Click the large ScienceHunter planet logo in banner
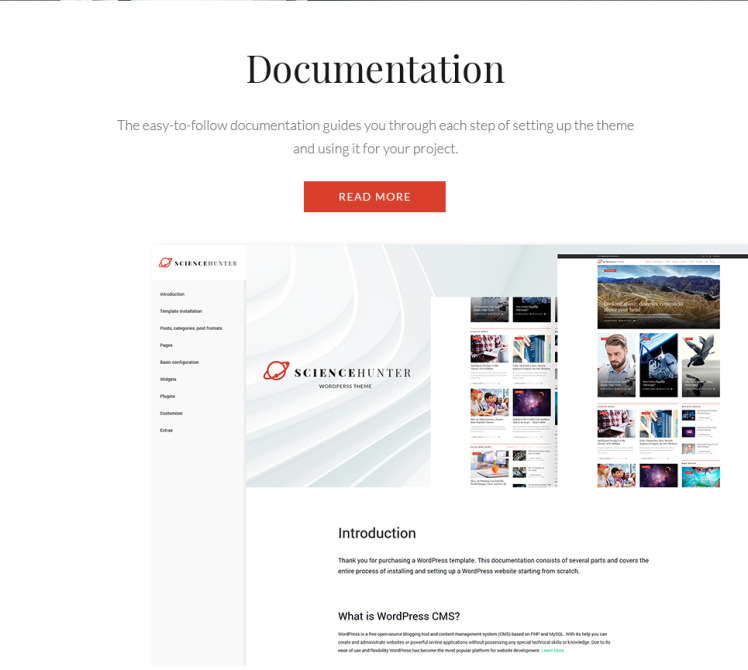Image resolution: width=748 pixels, height=670 pixels. point(276,371)
